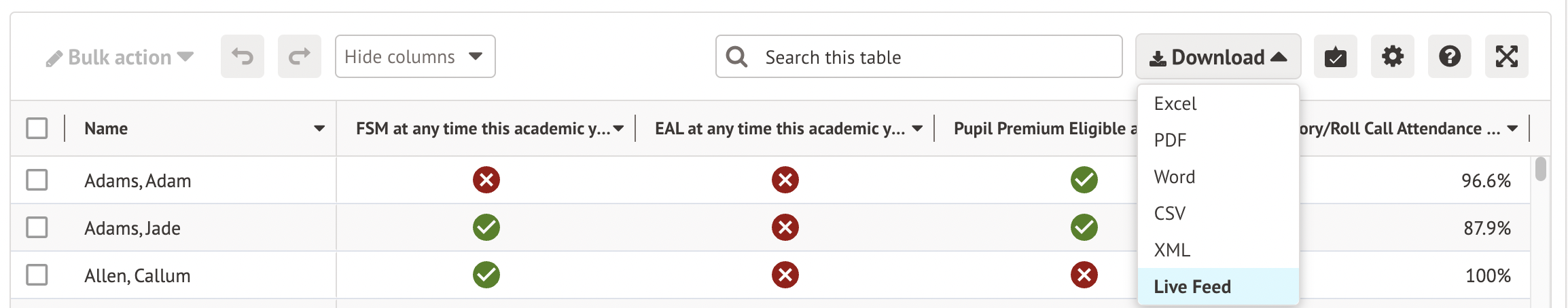Select Live Feed in download menu

(1192, 287)
